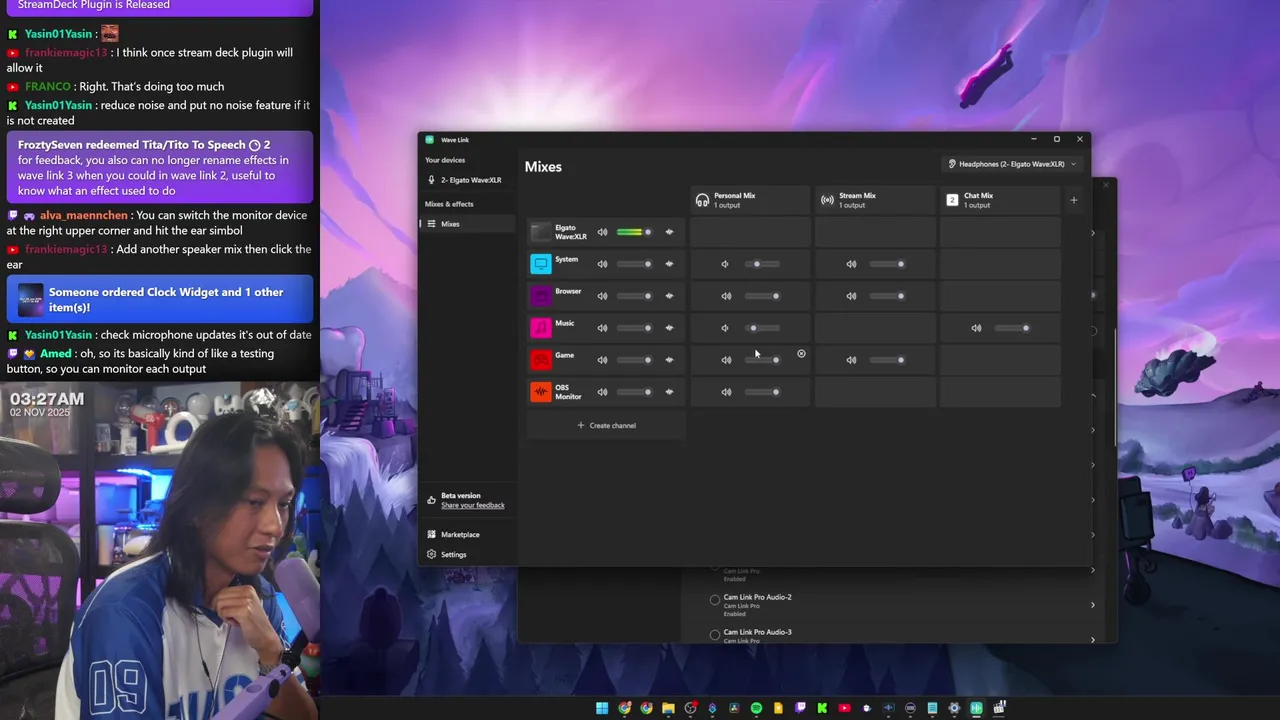Adjust System volume slider in Personal Mix
This screenshot has height=720, width=1280.
point(763,264)
